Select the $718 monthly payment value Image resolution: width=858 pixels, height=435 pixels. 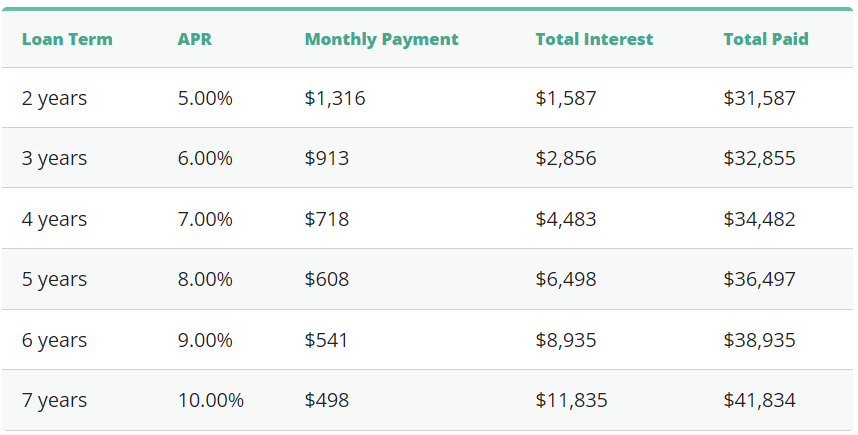327,219
